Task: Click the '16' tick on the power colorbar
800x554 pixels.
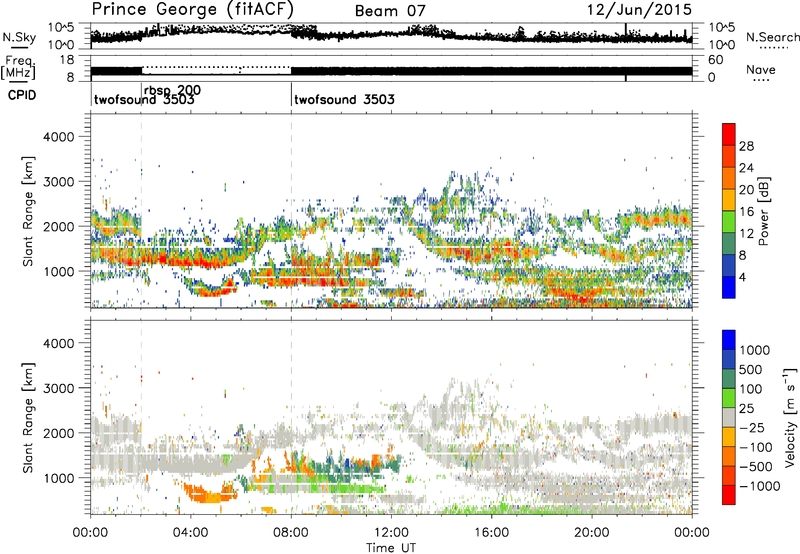Action: (746, 212)
